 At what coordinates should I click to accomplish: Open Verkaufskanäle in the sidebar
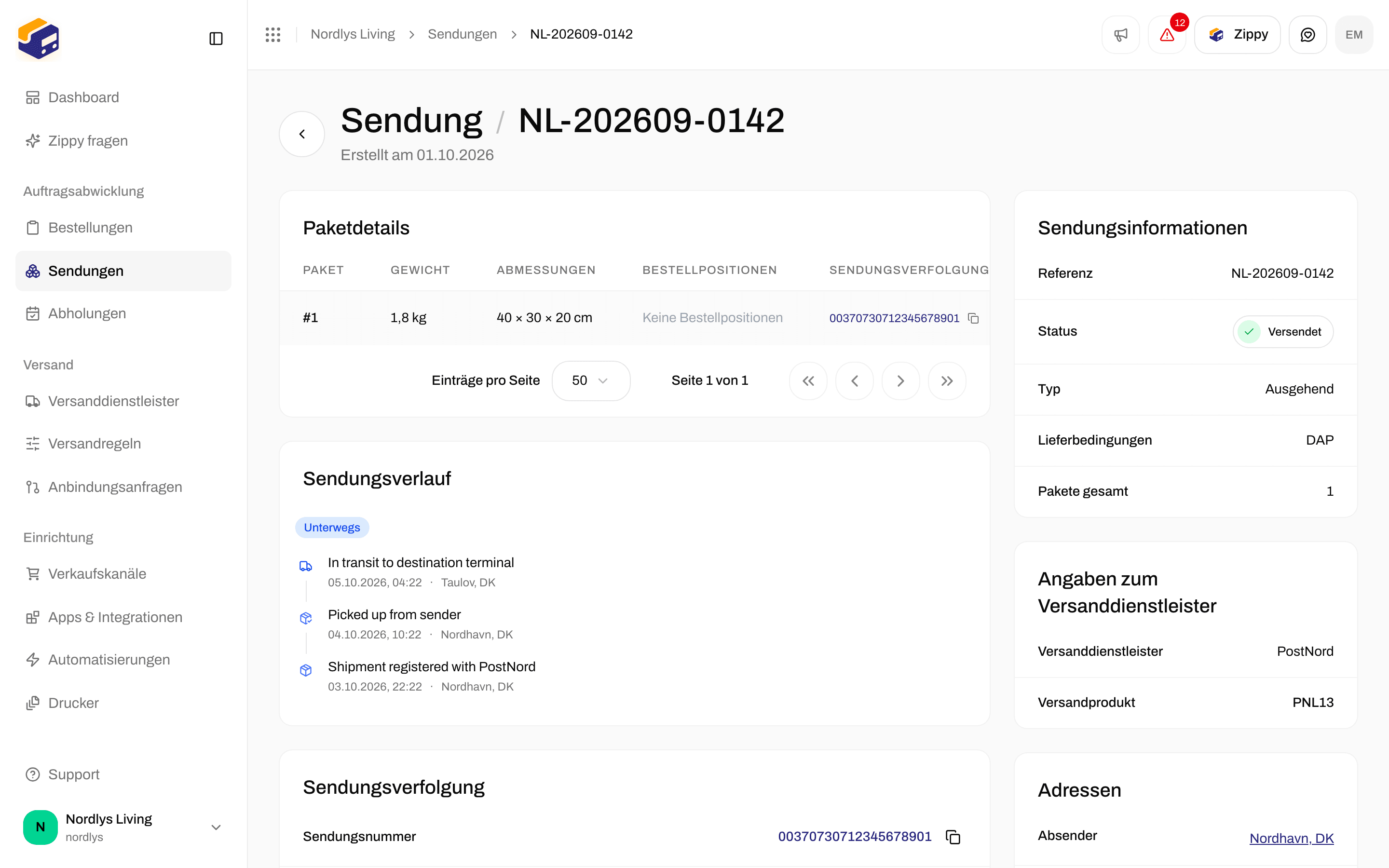coord(123,573)
